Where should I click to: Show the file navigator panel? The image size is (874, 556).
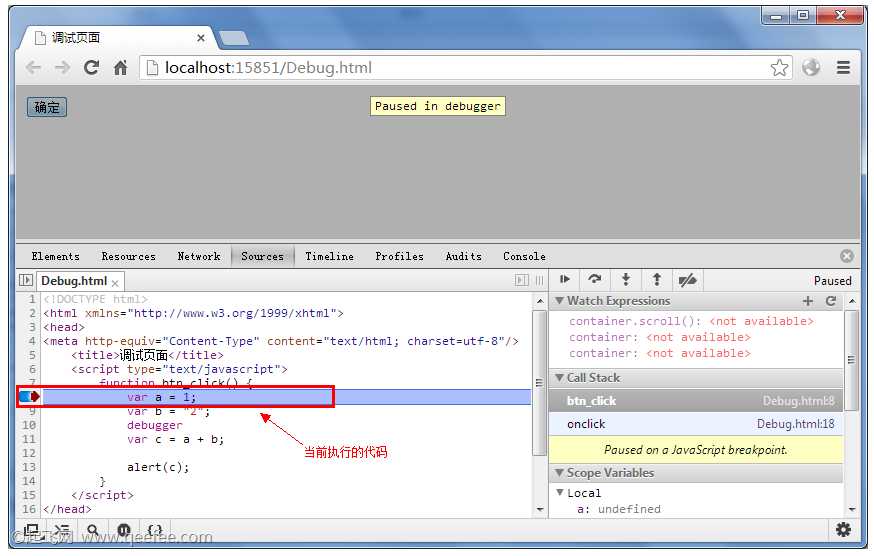[26, 280]
